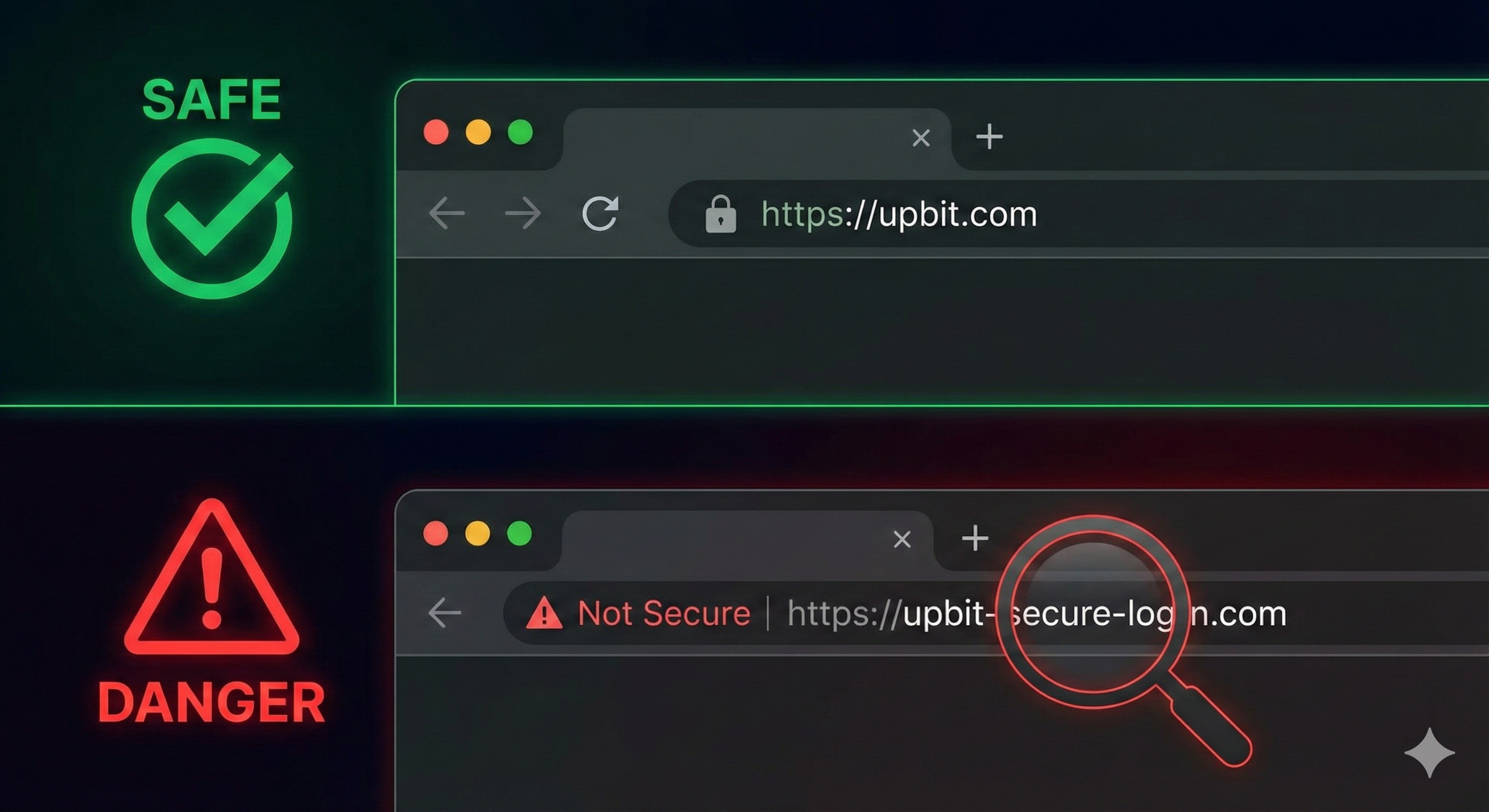Reload the page in the upbit.com browser
This screenshot has width=1489, height=812.
600,213
